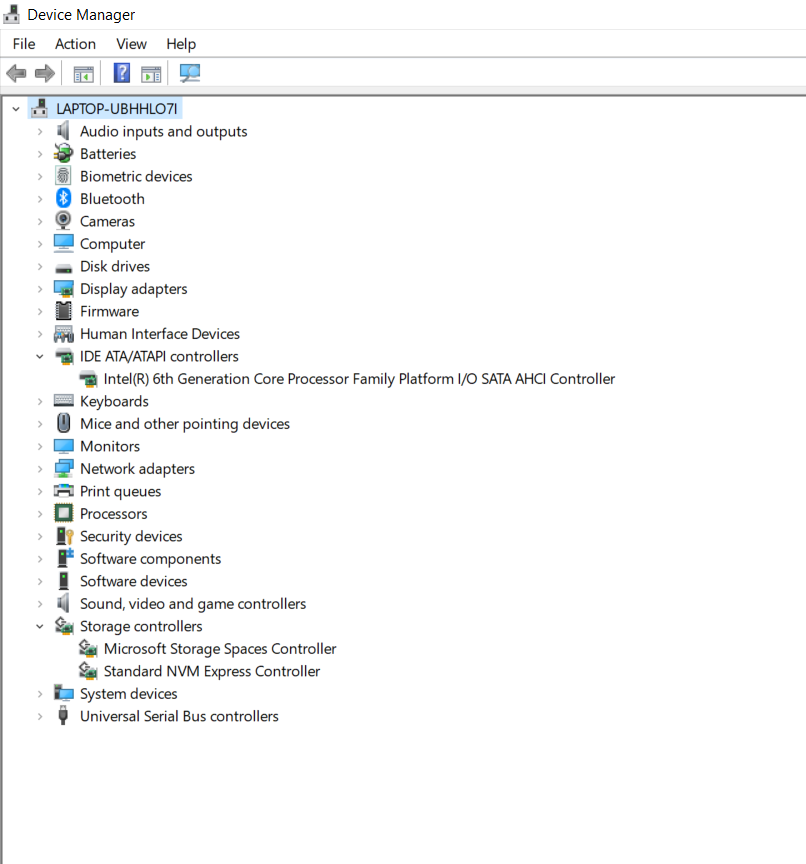Open the View menu

tap(131, 44)
